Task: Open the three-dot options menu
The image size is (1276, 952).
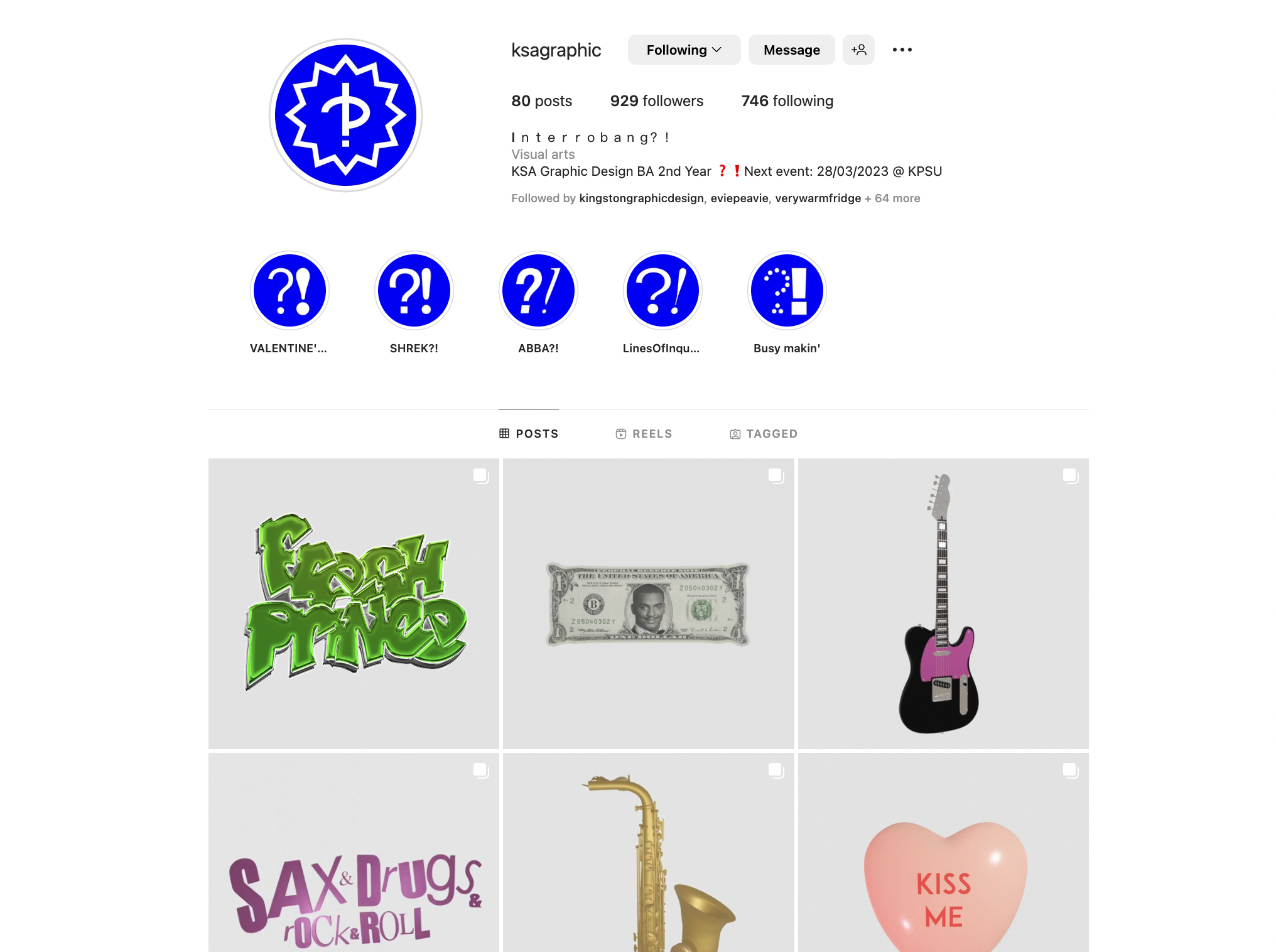Action: tap(902, 50)
